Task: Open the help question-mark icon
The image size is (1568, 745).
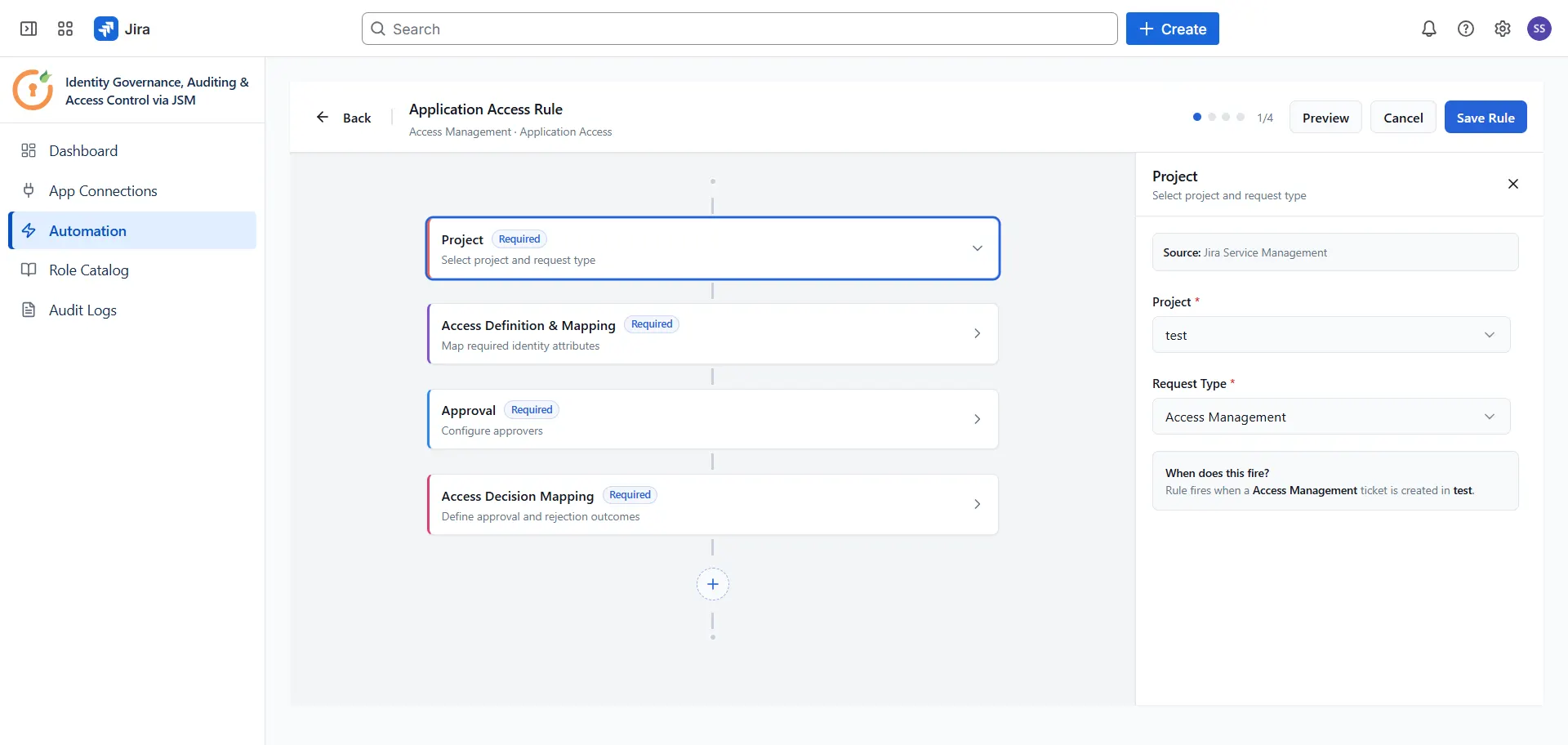Action: tap(1466, 29)
